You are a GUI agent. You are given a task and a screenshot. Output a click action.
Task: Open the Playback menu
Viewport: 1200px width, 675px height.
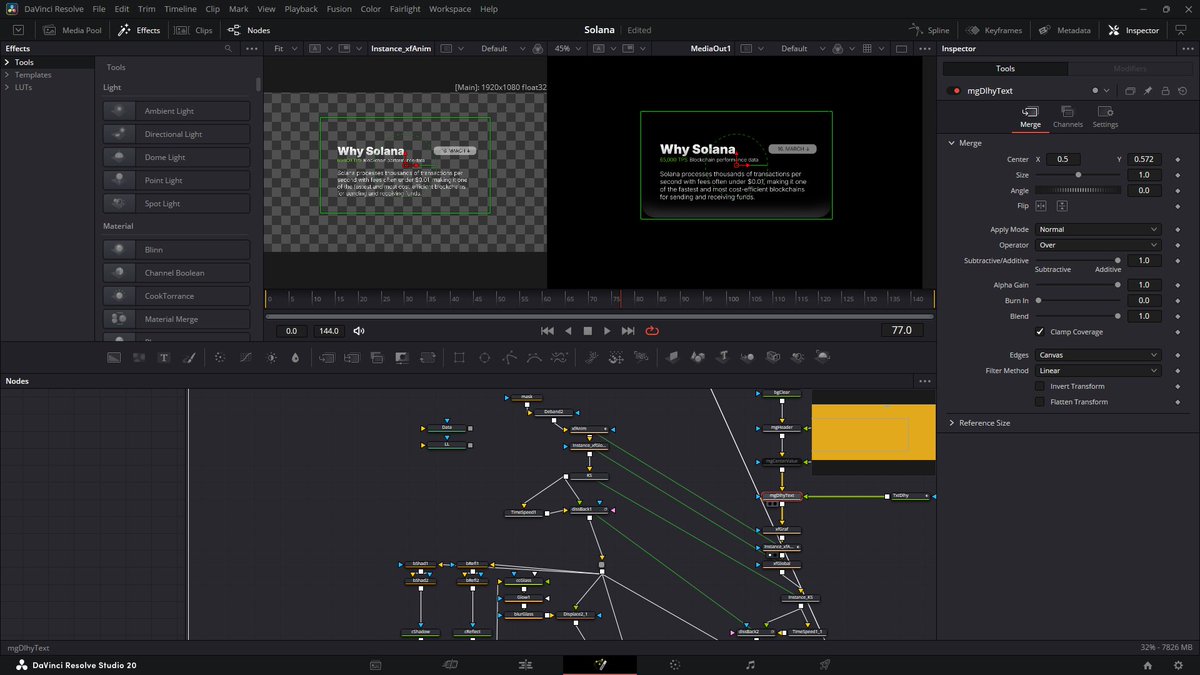(301, 9)
